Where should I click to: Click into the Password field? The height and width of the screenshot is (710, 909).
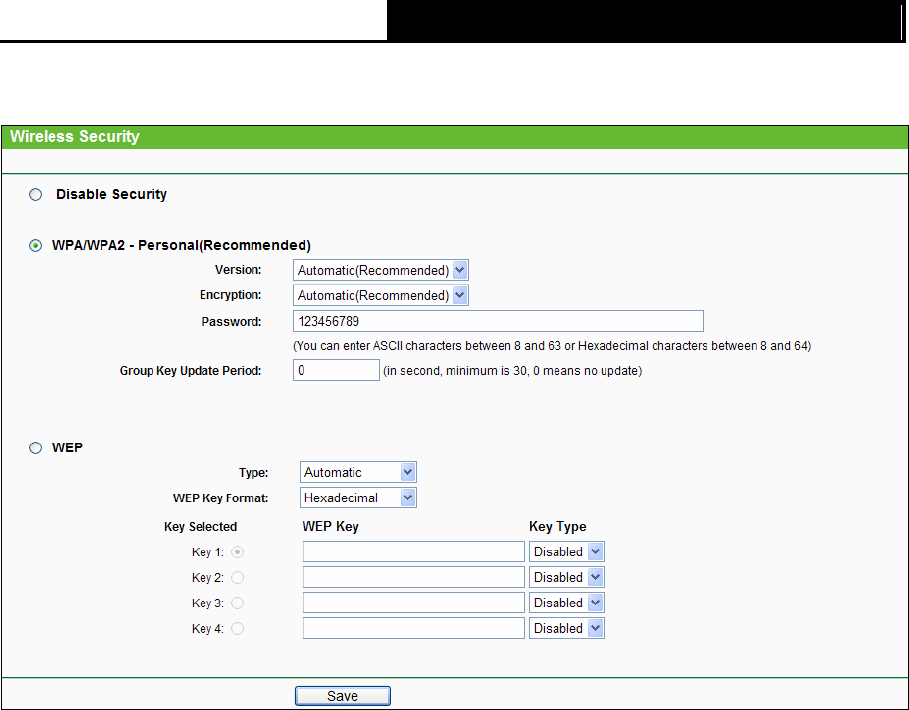pyautogui.click(x=499, y=321)
